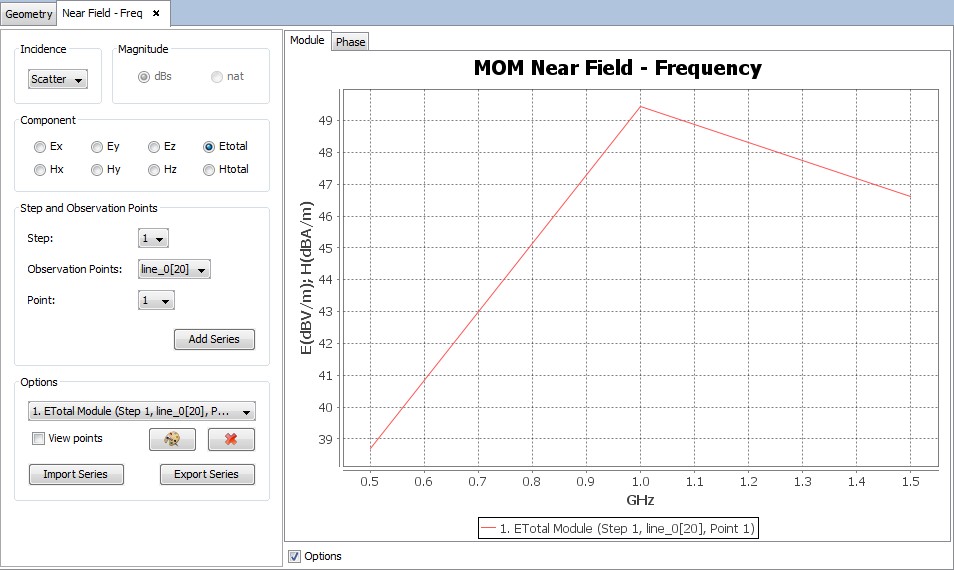
Task: Expand the Point number dropdown
Action: pos(156,300)
